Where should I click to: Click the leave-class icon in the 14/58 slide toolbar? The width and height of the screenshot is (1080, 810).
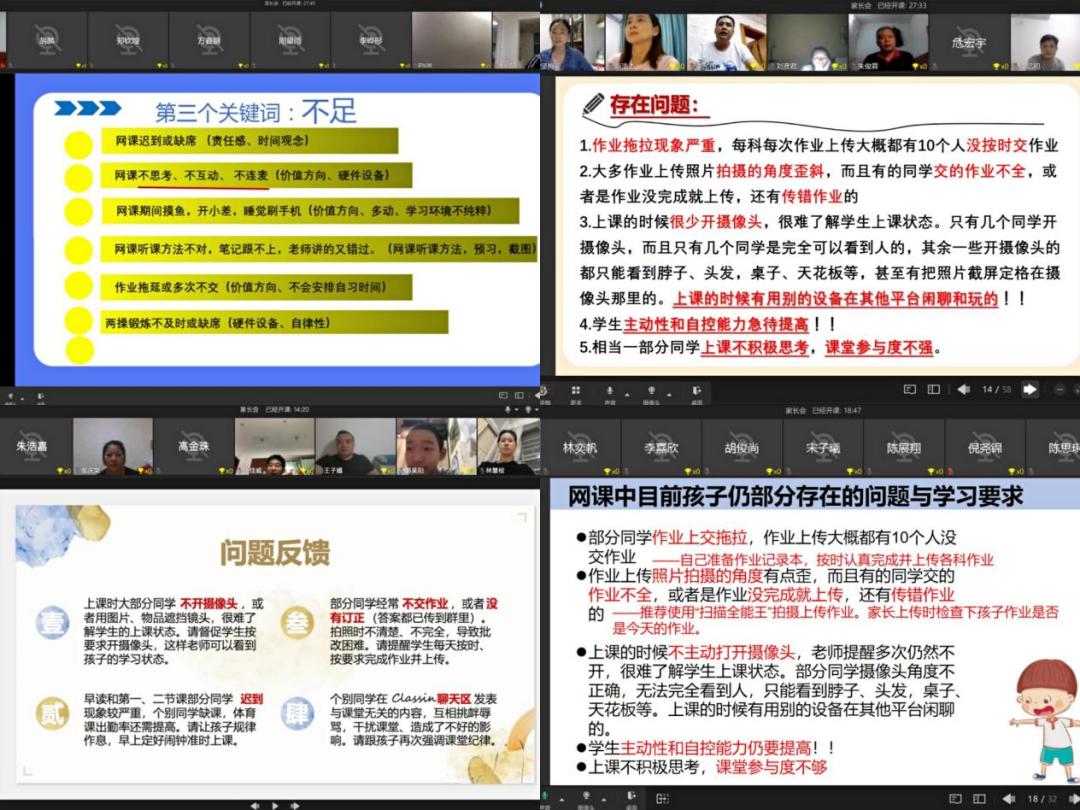pos(695,390)
